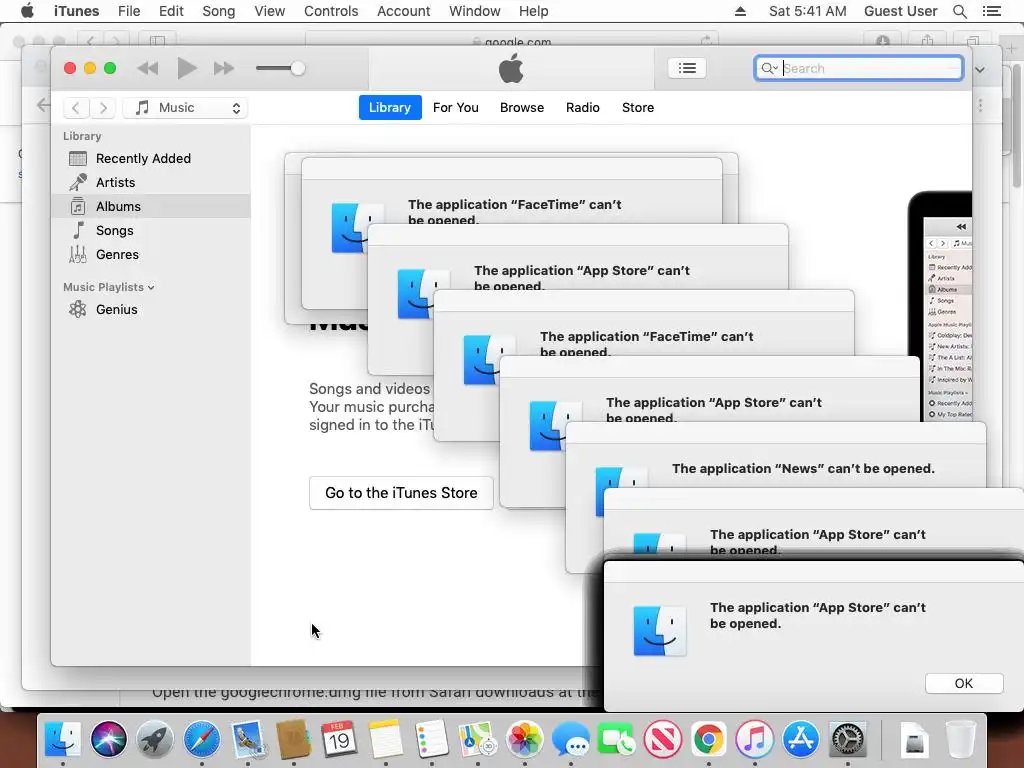Open the File menu
The image size is (1024, 768).
click(129, 11)
